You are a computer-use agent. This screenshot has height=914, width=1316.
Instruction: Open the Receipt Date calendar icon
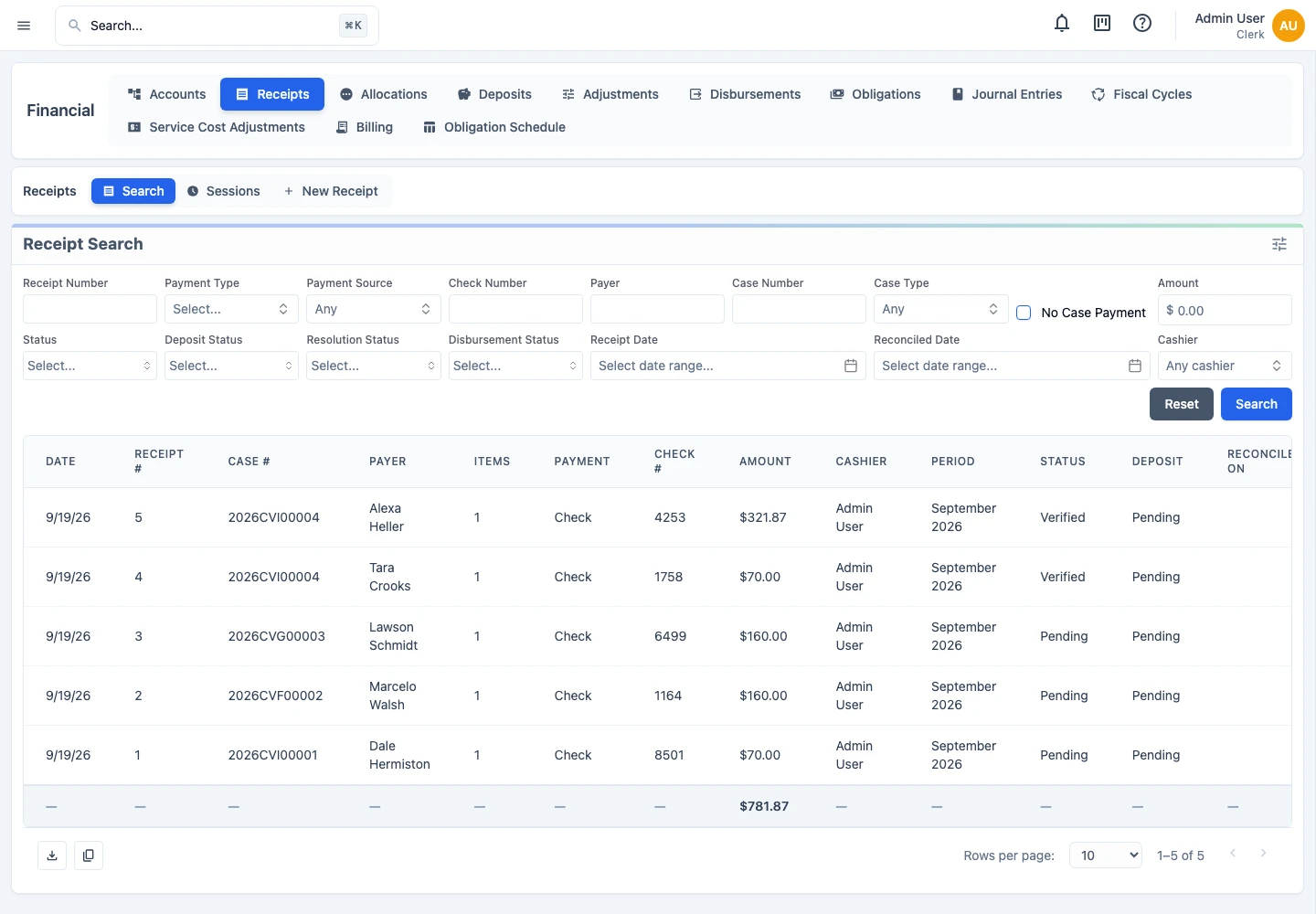click(x=851, y=366)
